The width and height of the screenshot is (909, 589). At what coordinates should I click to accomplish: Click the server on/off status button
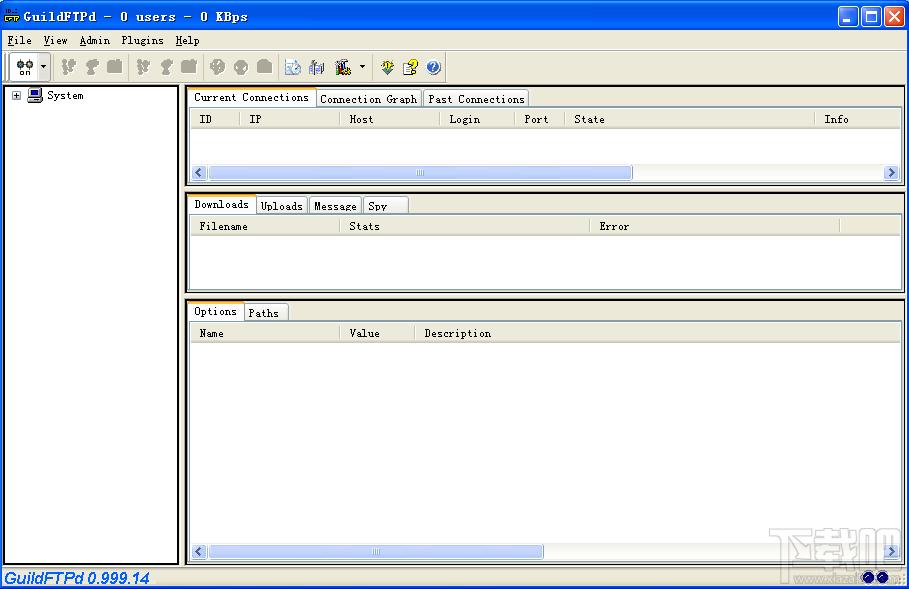pyautogui.click(x=24, y=67)
